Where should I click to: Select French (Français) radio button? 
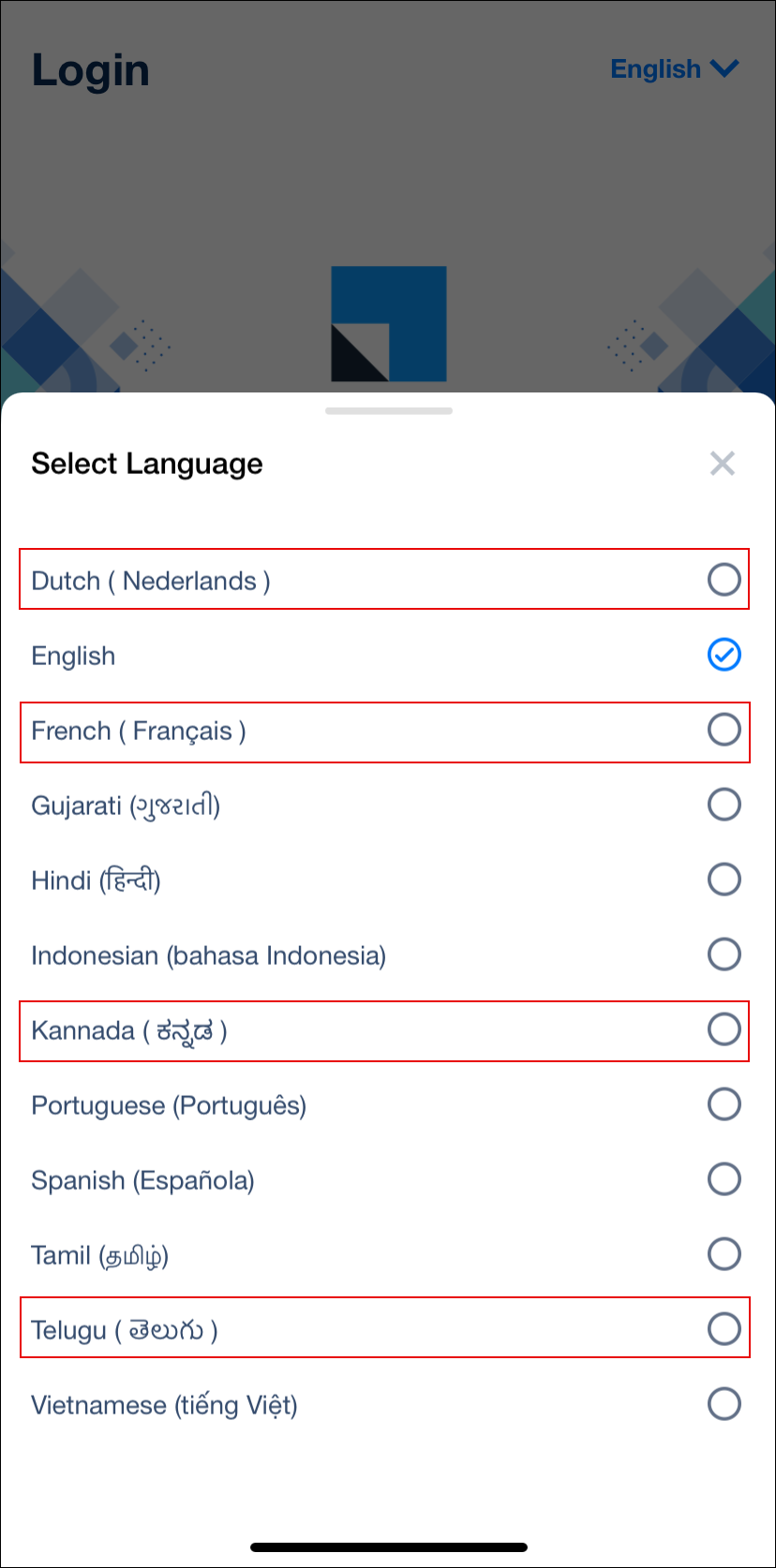tap(724, 730)
